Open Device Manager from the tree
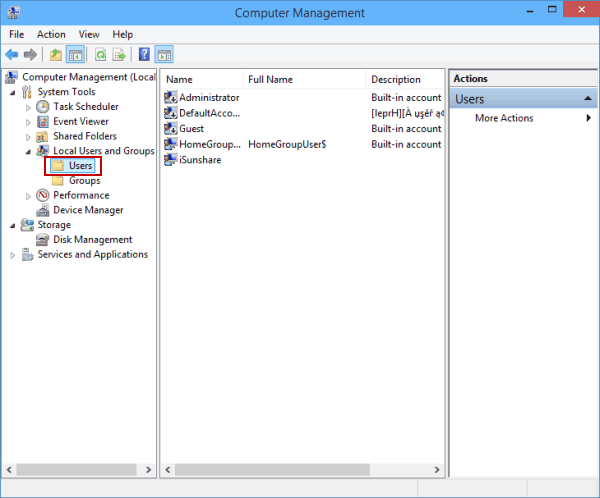Image resolution: width=600 pixels, height=498 pixels. 88,210
